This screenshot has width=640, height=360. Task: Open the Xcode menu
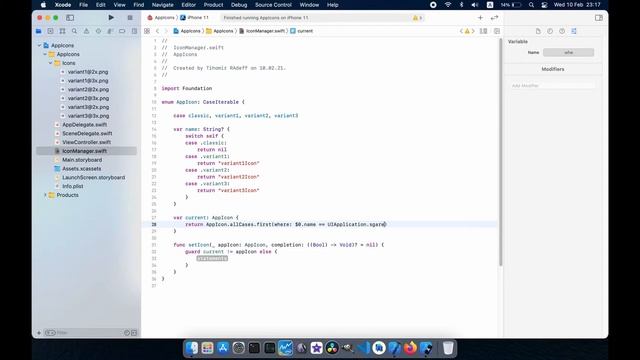click(63, 5)
